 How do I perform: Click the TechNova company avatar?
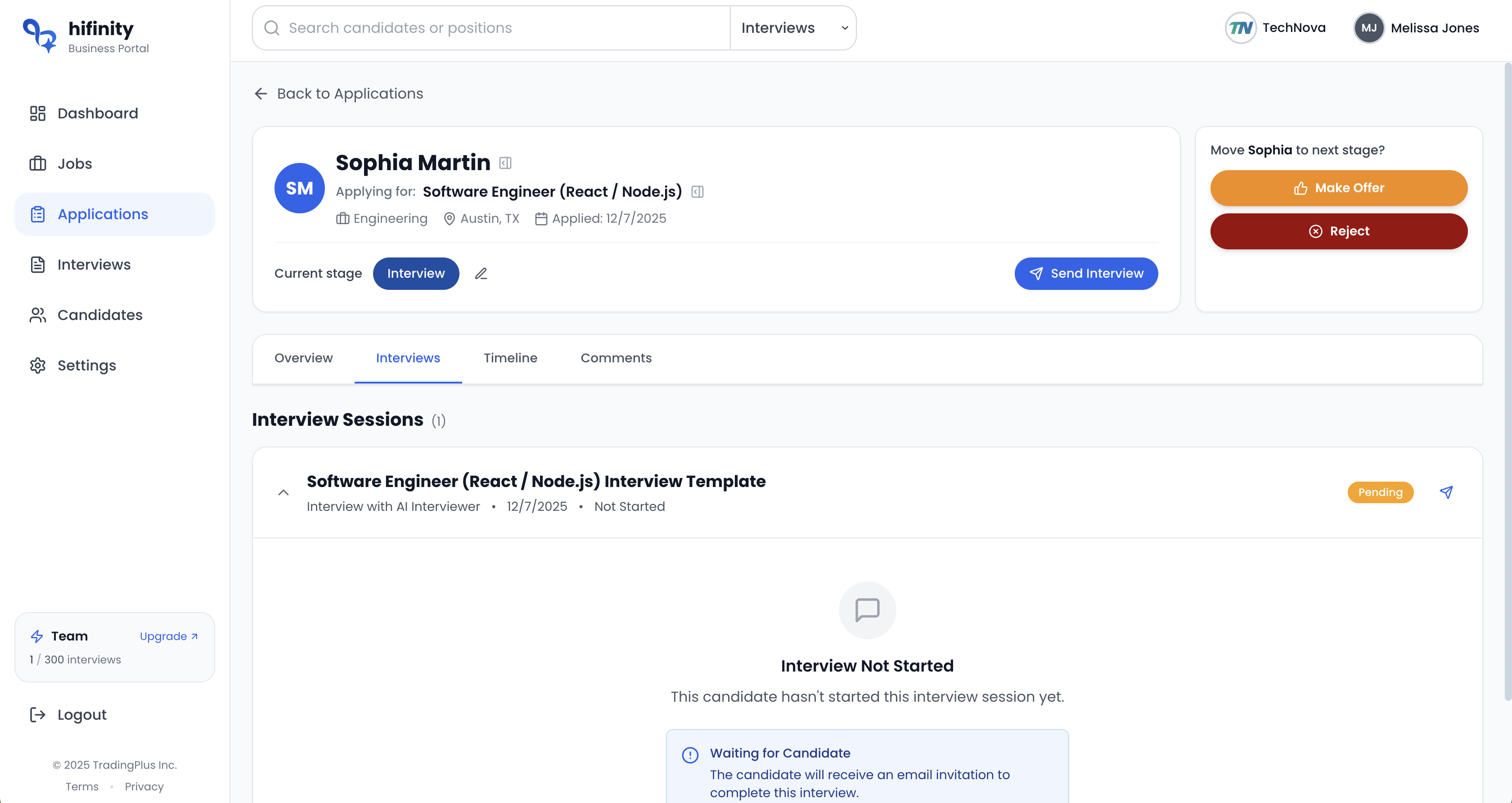click(x=1240, y=27)
